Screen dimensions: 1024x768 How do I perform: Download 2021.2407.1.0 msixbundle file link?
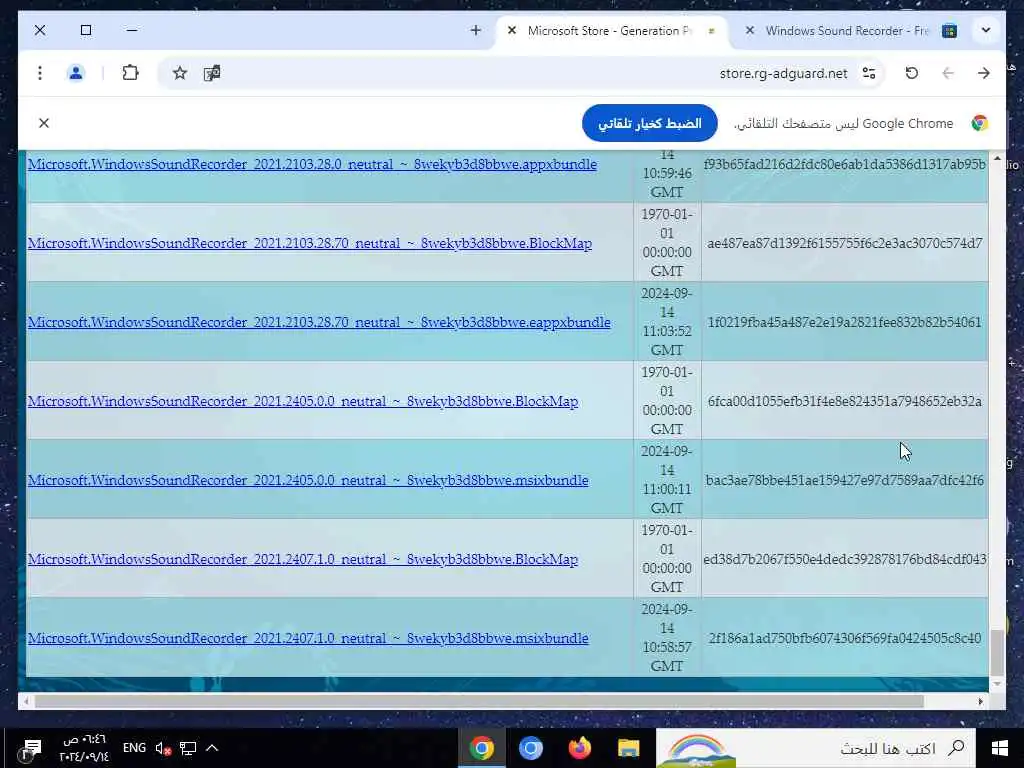(x=308, y=638)
